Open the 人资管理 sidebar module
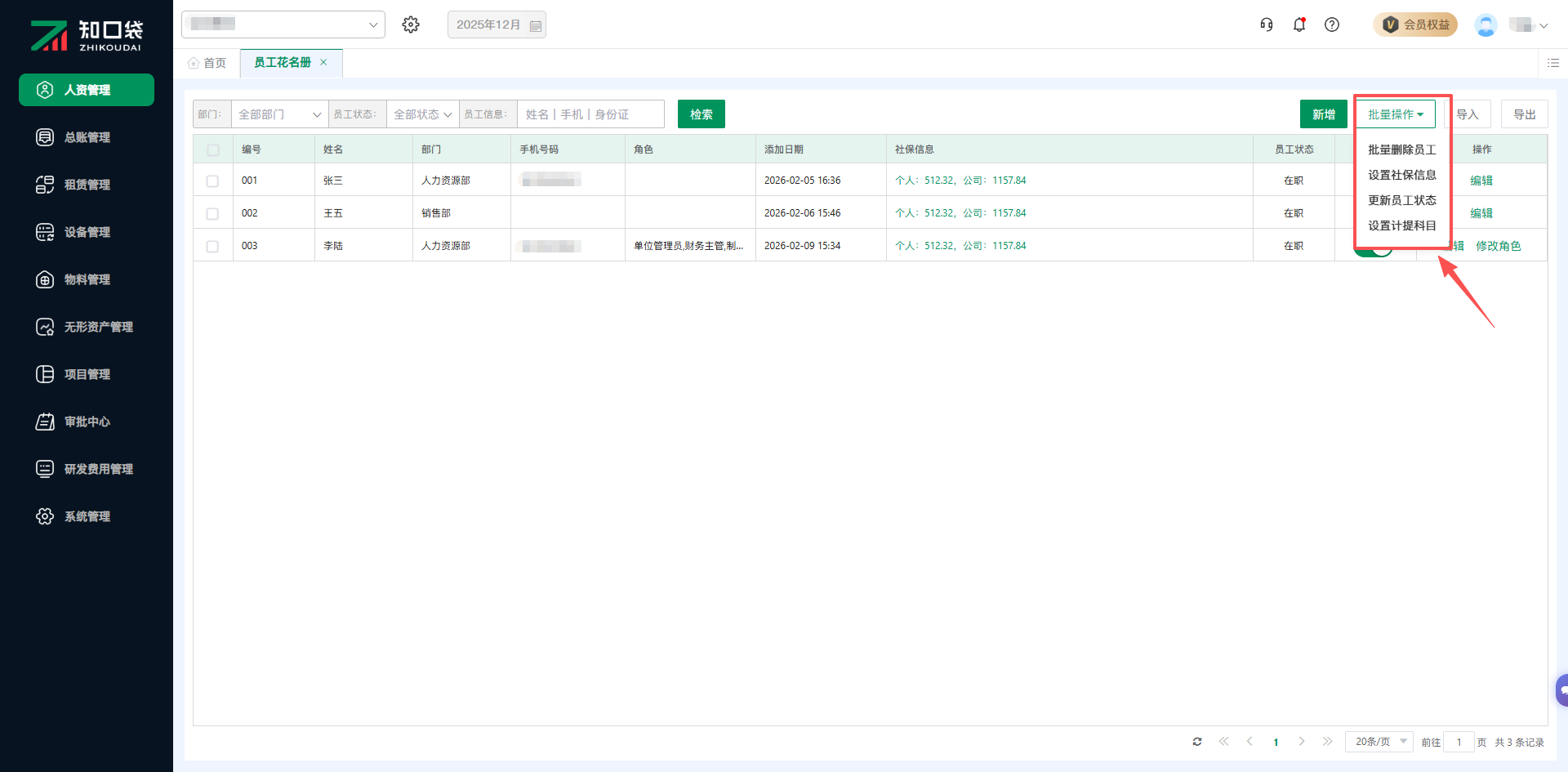The width and height of the screenshot is (1568, 772). pyautogui.click(x=87, y=90)
